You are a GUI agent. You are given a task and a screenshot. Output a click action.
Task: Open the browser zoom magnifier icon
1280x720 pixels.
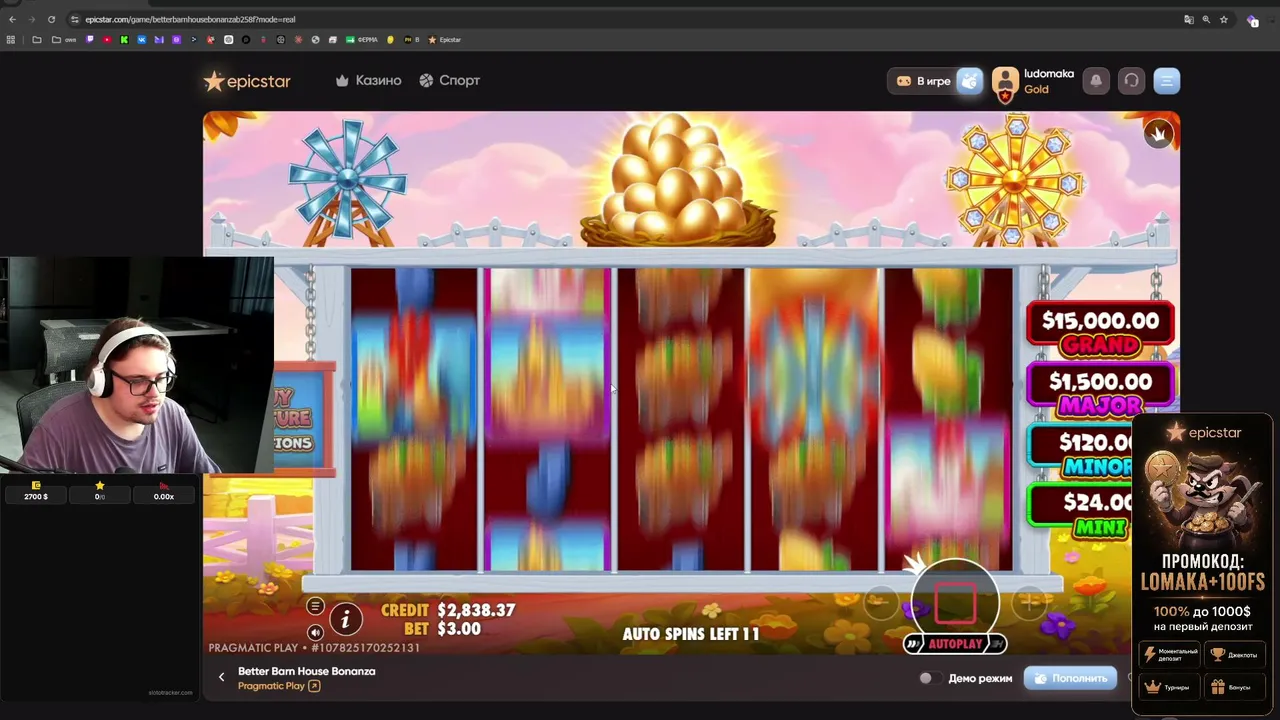tap(1206, 19)
